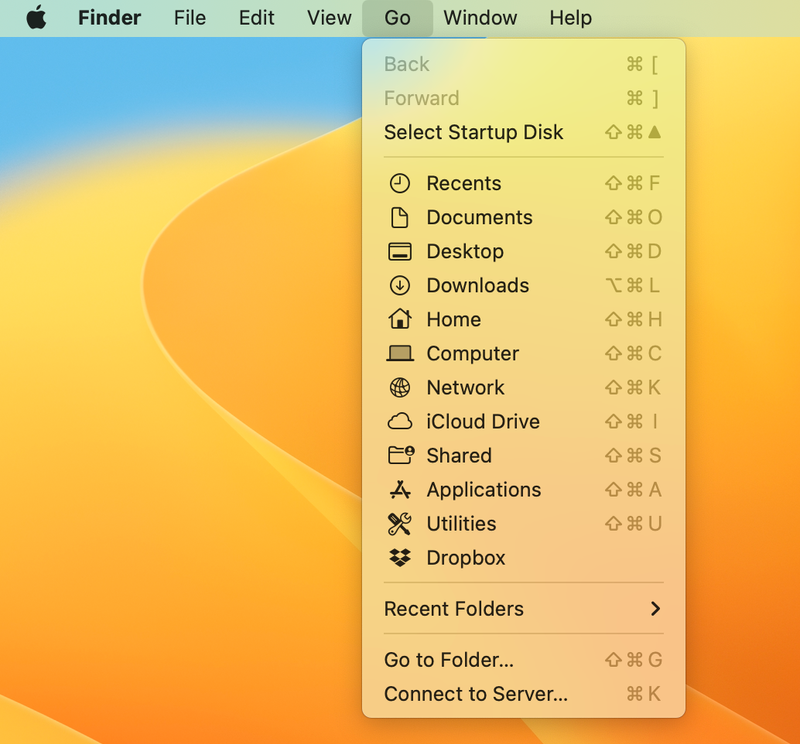Click the Network globe icon
800x744 pixels.
pyautogui.click(x=400, y=387)
